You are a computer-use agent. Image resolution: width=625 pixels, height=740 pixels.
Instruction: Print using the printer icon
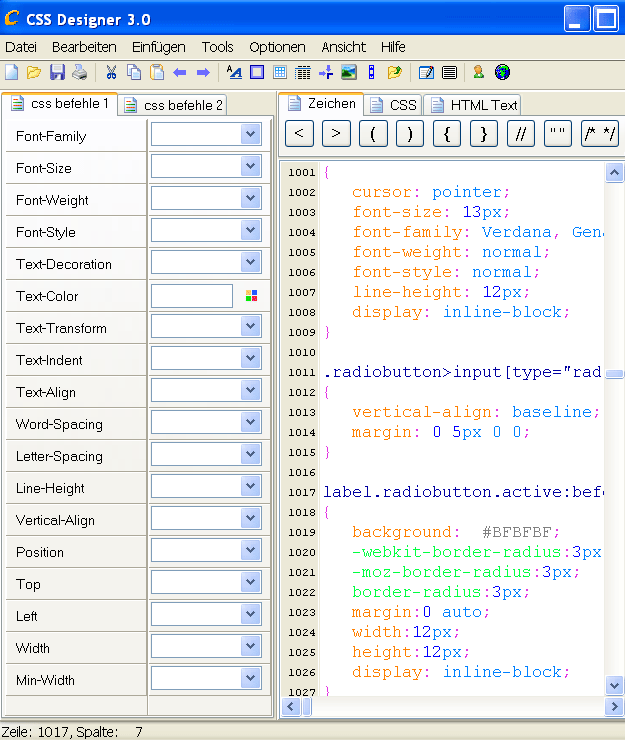point(80,72)
